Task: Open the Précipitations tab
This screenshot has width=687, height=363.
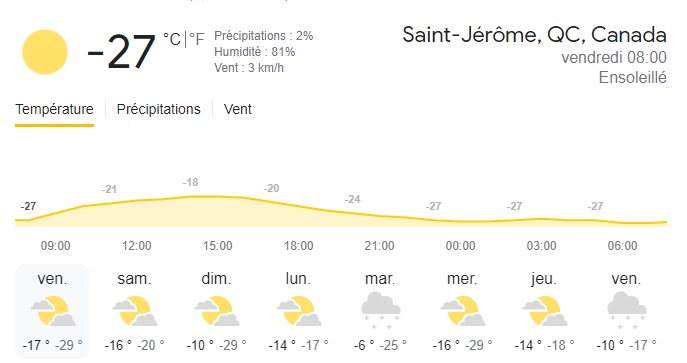Action: [x=158, y=109]
